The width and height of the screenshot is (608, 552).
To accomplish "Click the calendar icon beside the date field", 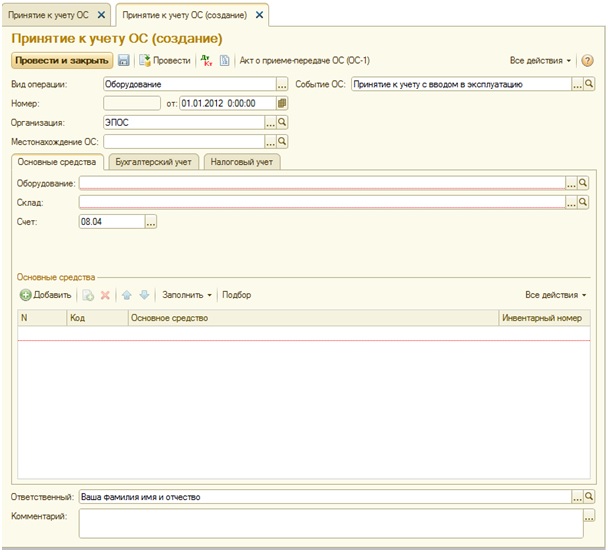I will coord(282,103).
